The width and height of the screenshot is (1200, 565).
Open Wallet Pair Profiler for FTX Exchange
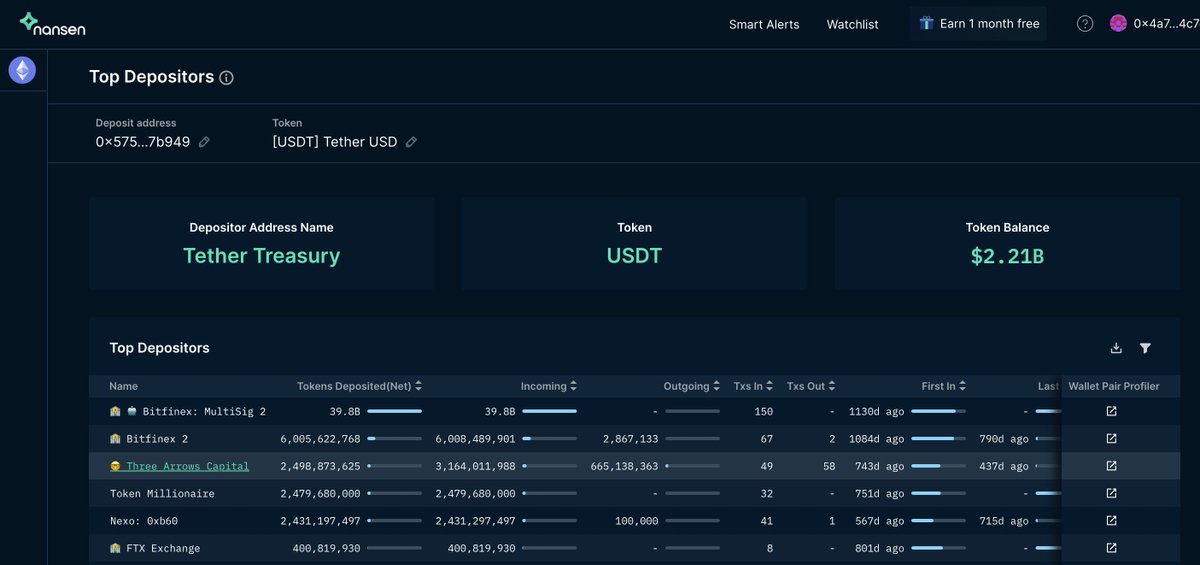point(1111,548)
